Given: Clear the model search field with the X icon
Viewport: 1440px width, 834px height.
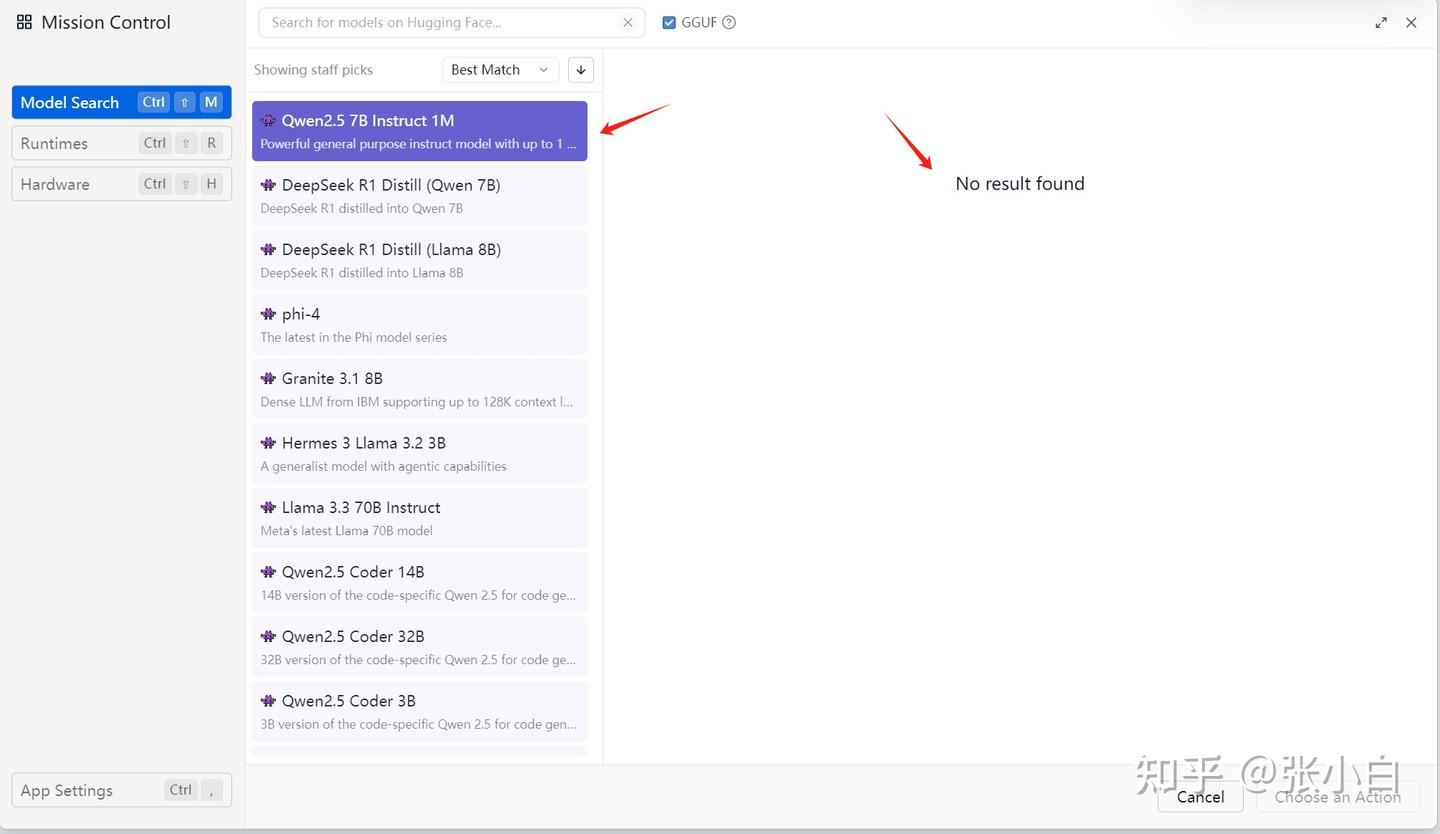Looking at the screenshot, I should click(627, 22).
